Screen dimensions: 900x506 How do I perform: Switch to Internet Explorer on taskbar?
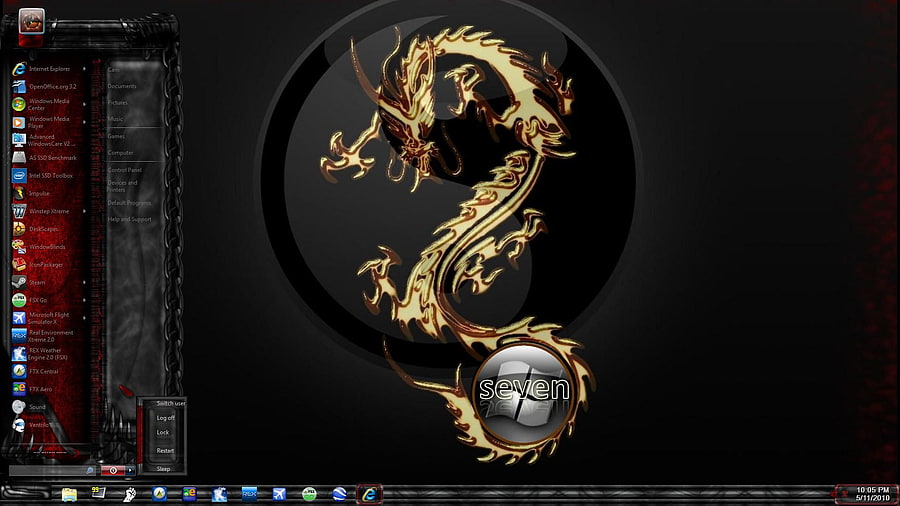368,494
